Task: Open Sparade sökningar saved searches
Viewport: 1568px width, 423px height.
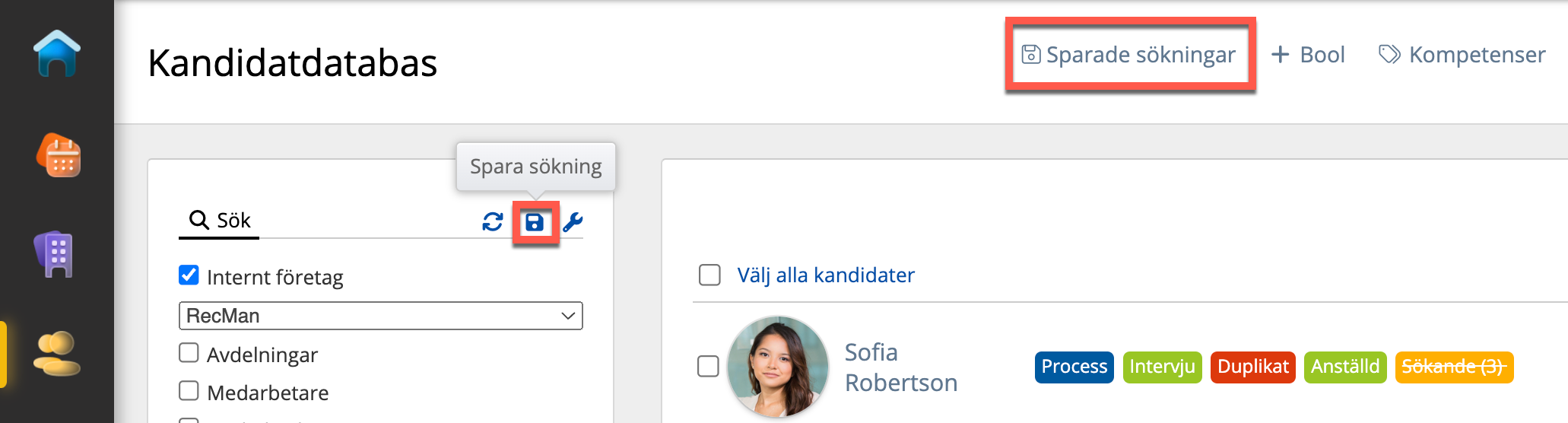Action: point(1129,55)
